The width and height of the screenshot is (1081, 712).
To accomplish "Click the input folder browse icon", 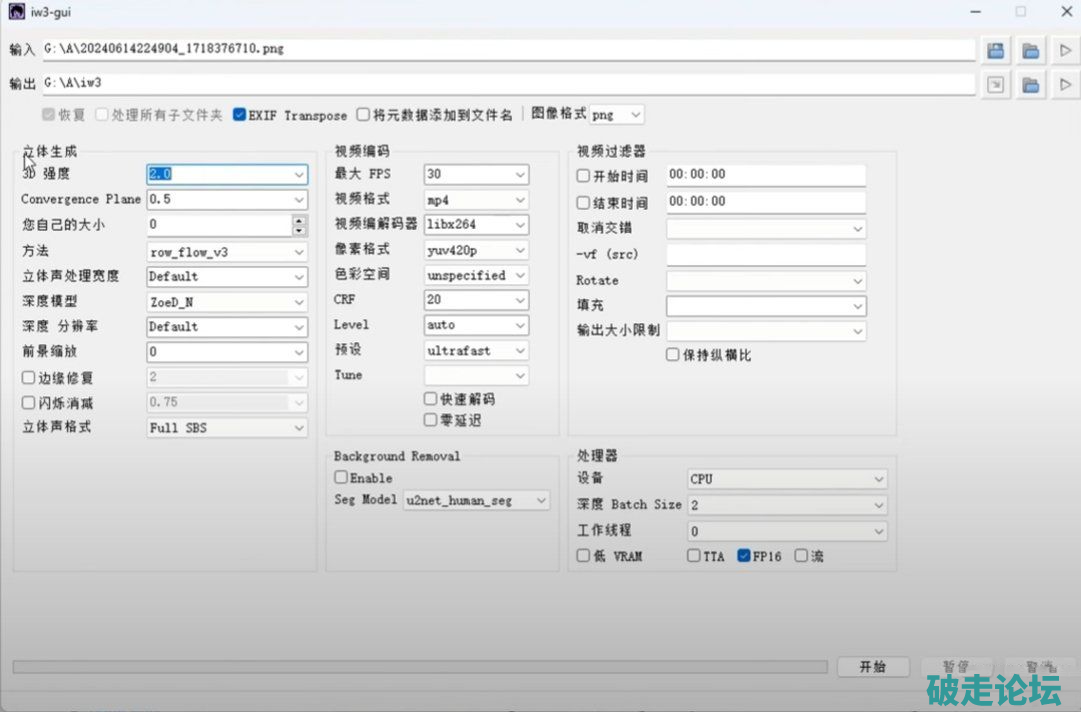I will pyautogui.click(x=1030, y=50).
